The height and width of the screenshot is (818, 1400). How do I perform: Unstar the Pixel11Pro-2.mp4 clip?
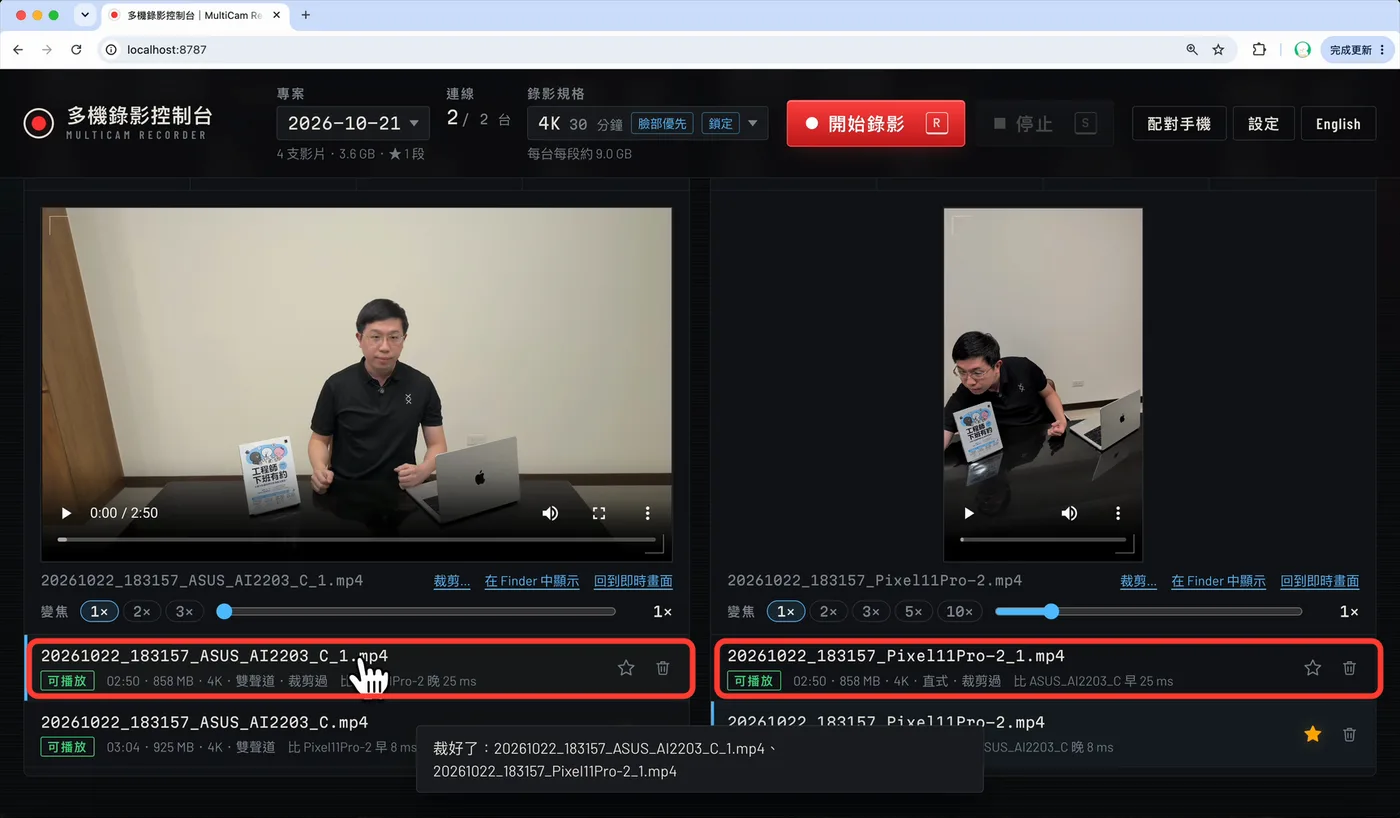[x=1313, y=734]
